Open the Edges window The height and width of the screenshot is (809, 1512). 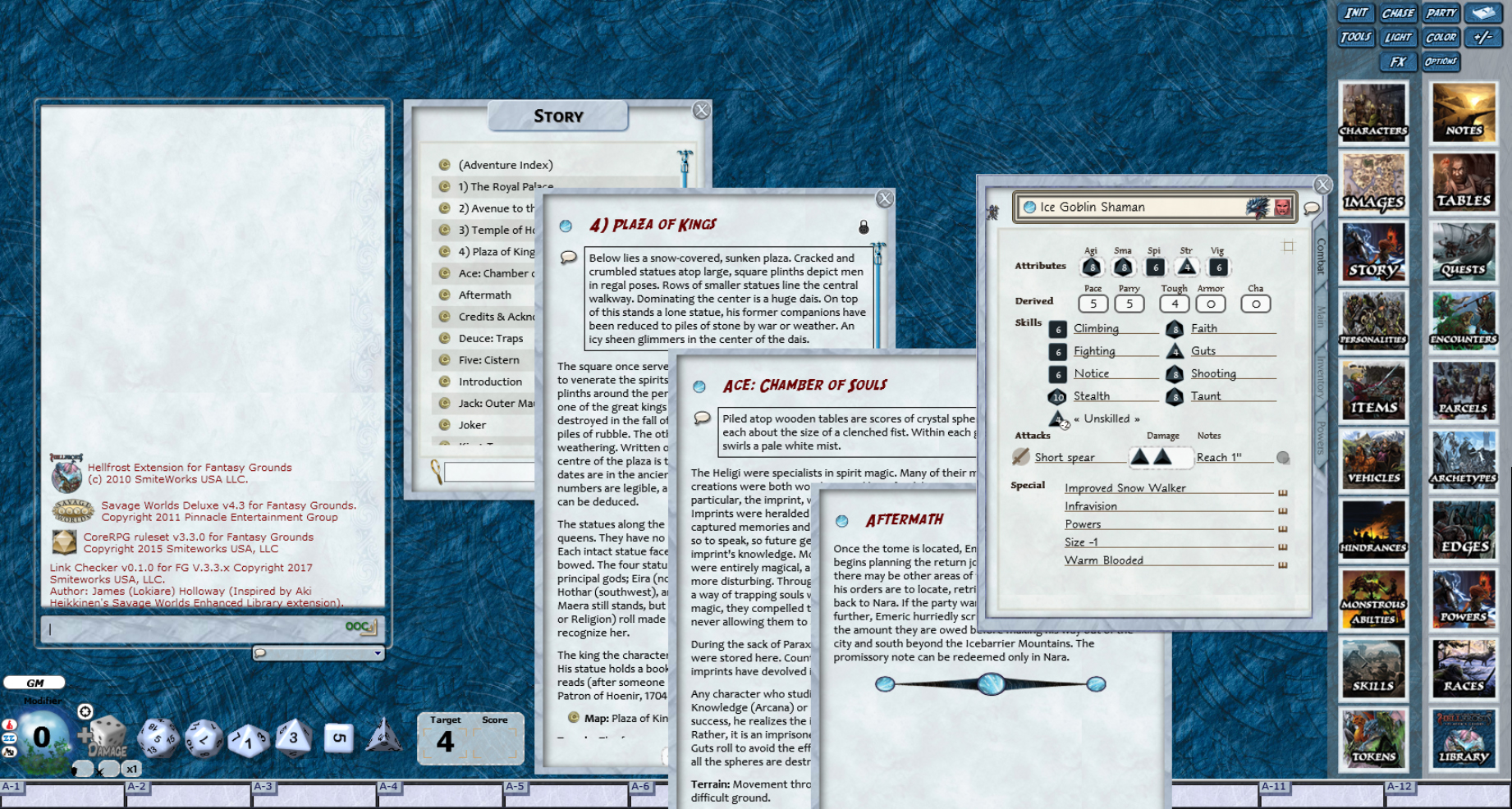[x=1464, y=529]
